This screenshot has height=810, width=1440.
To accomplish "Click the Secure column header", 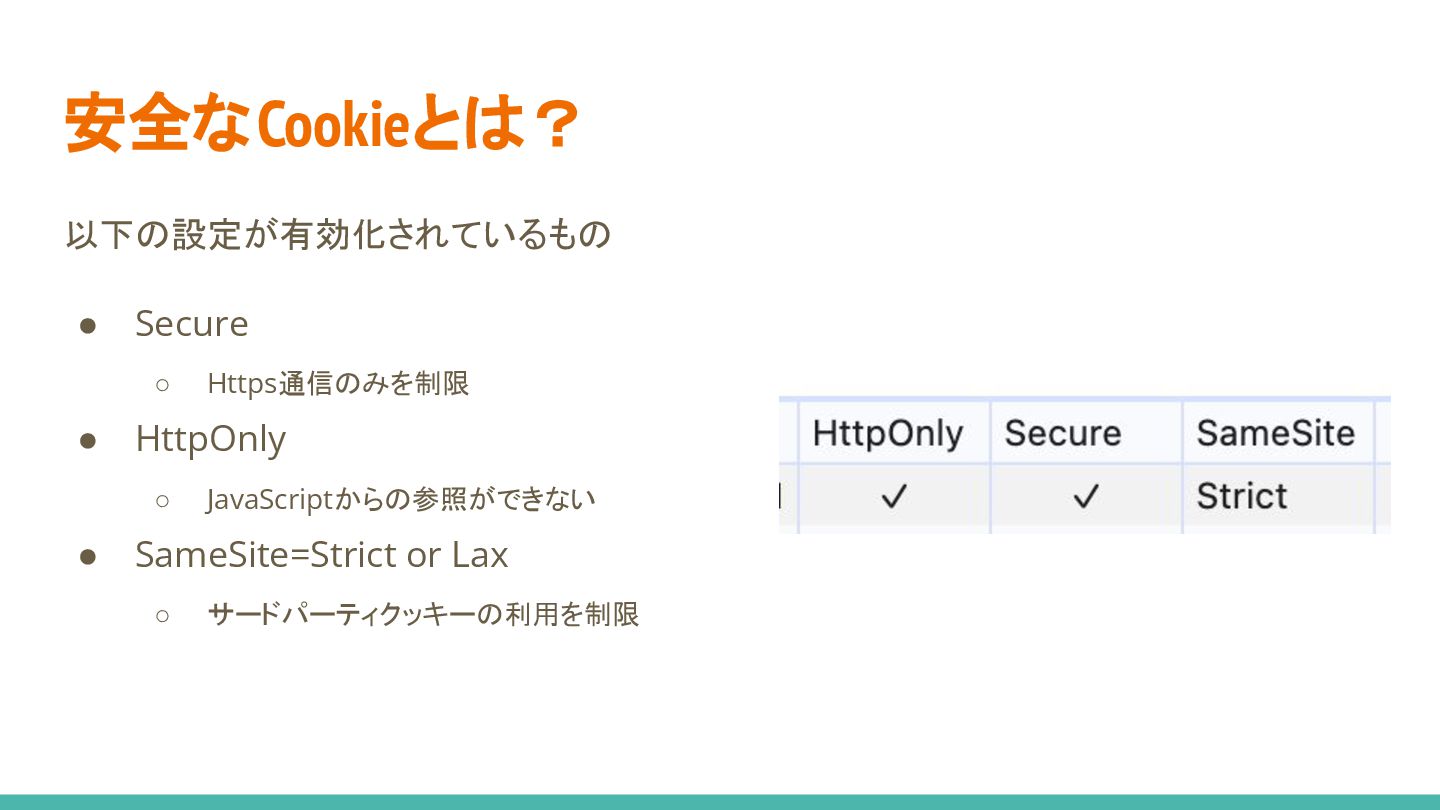I will click(1063, 433).
